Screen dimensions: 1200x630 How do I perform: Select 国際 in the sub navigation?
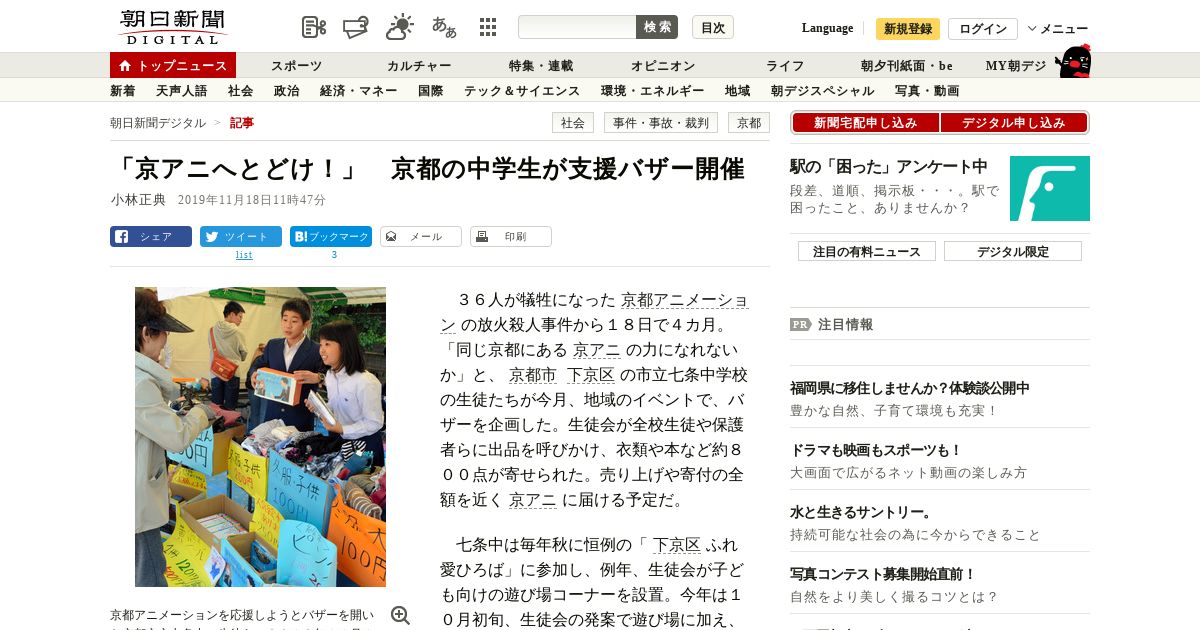pos(431,91)
